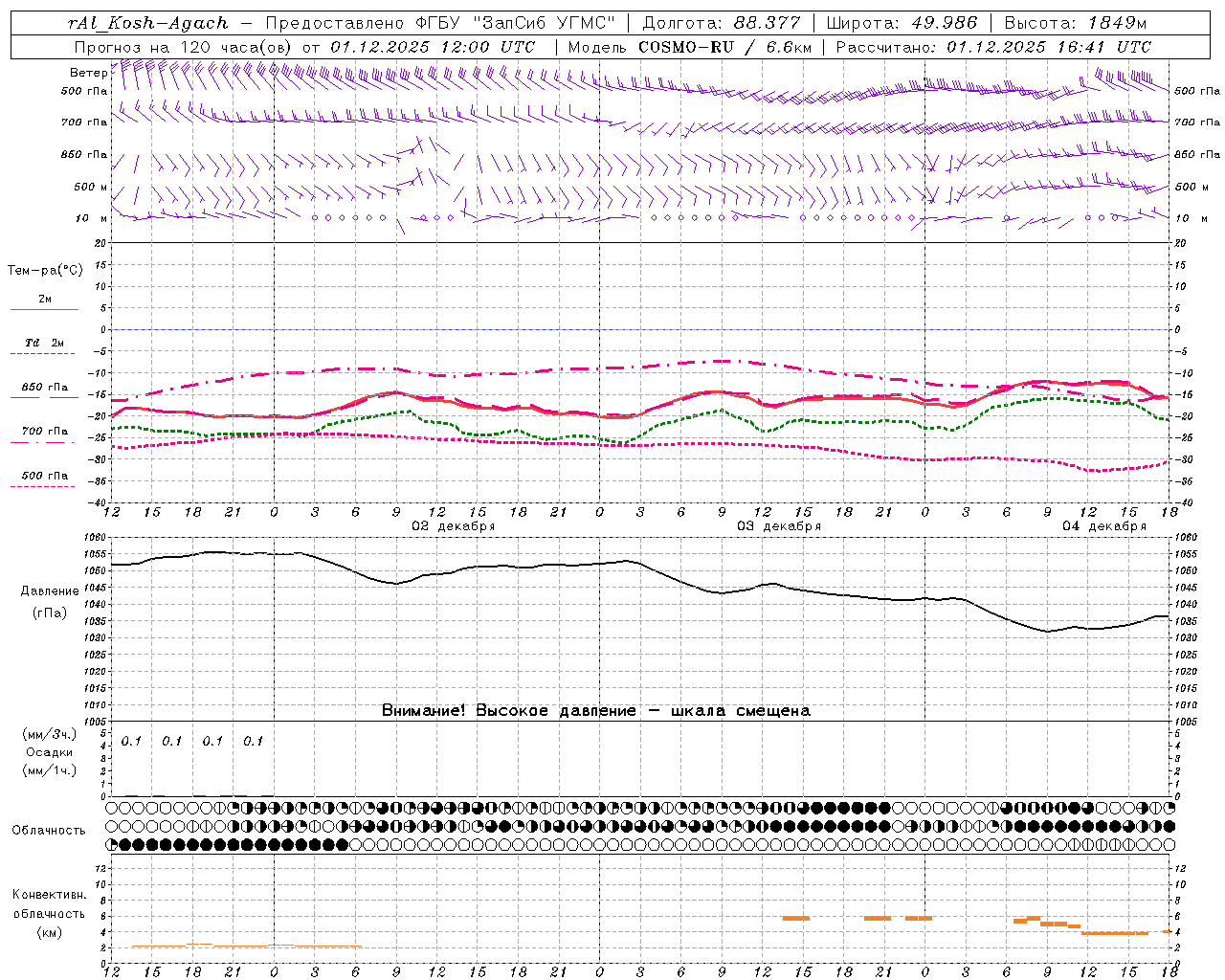Click the Конвективн. convective cloud label
1225x980 pixels.
[x=49, y=895]
